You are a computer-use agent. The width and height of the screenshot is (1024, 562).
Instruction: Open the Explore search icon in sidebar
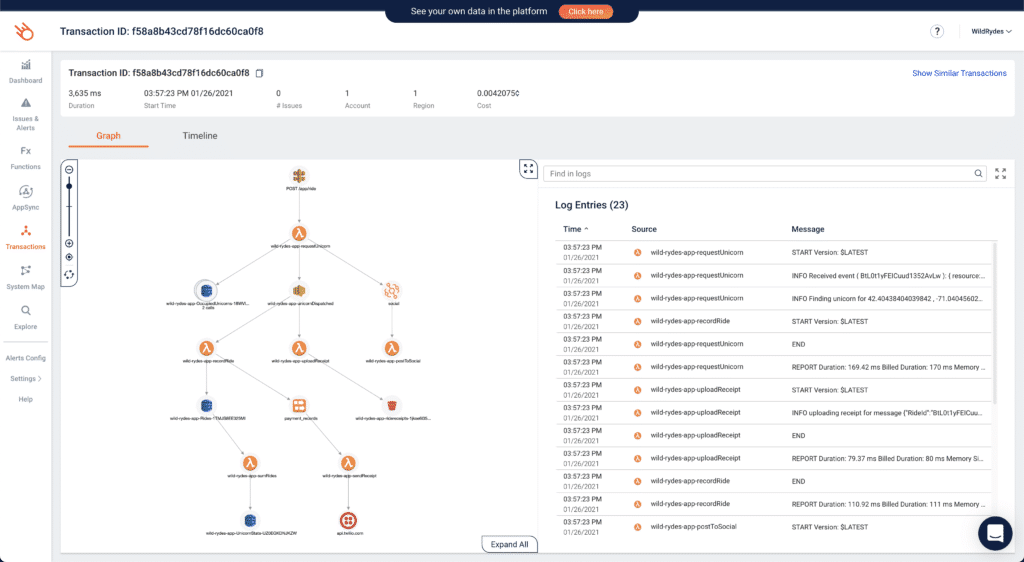[x=25, y=311]
